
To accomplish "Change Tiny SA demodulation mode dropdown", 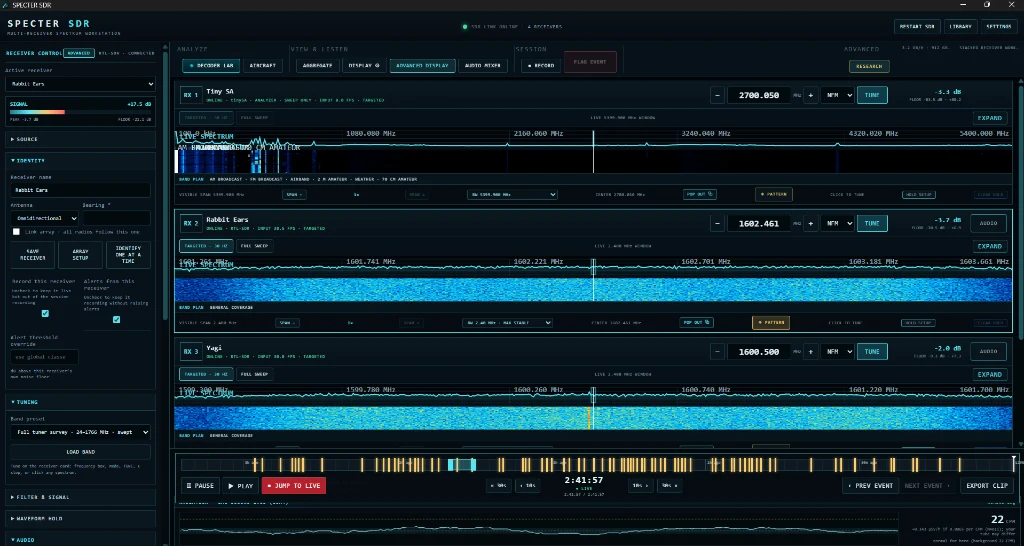I will click(837, 95).
